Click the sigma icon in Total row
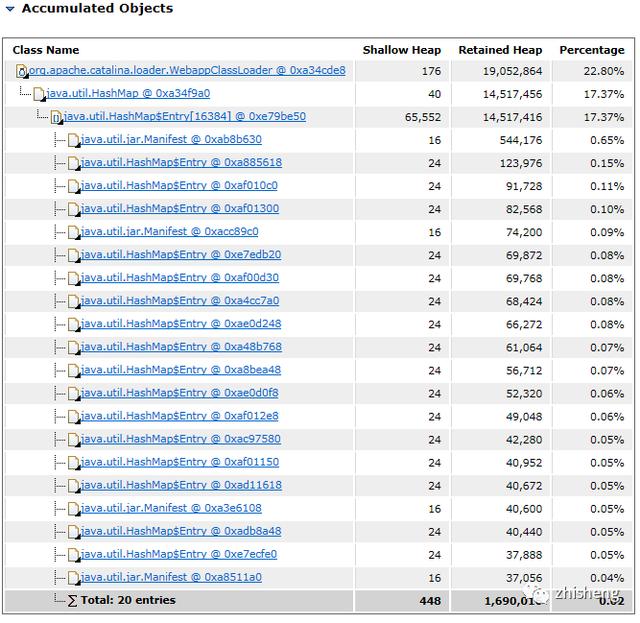This screenshot has height=623, width=640. click(x=72, y=601)
